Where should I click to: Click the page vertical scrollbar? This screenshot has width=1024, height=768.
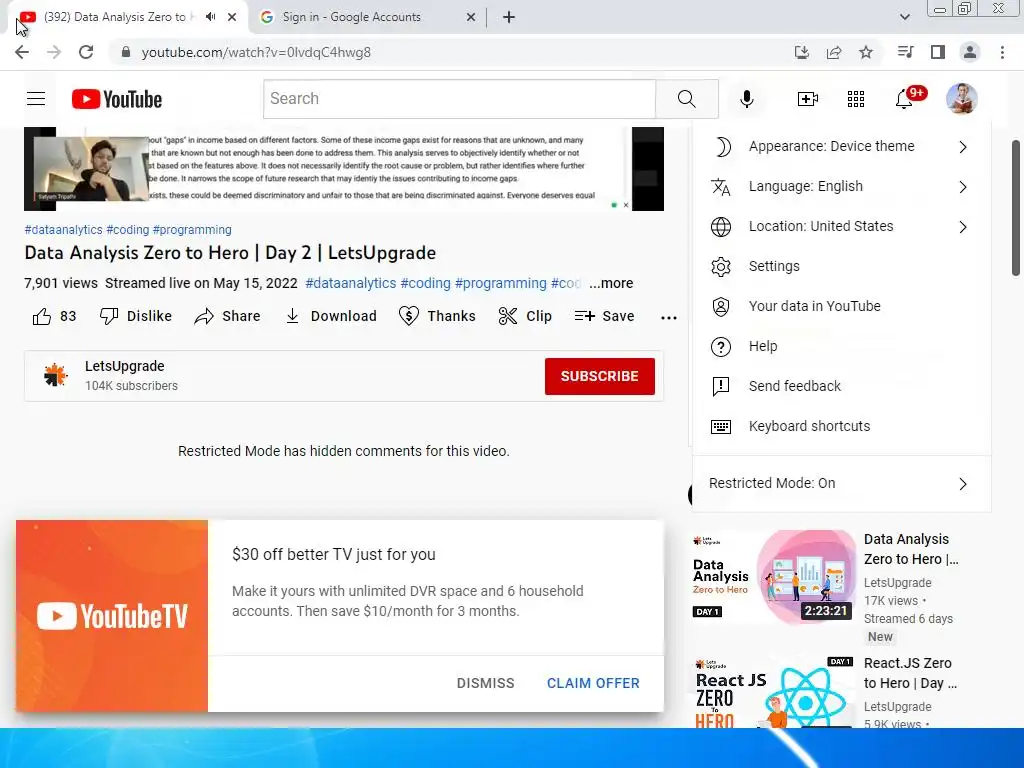click(x=1016, y=208)
